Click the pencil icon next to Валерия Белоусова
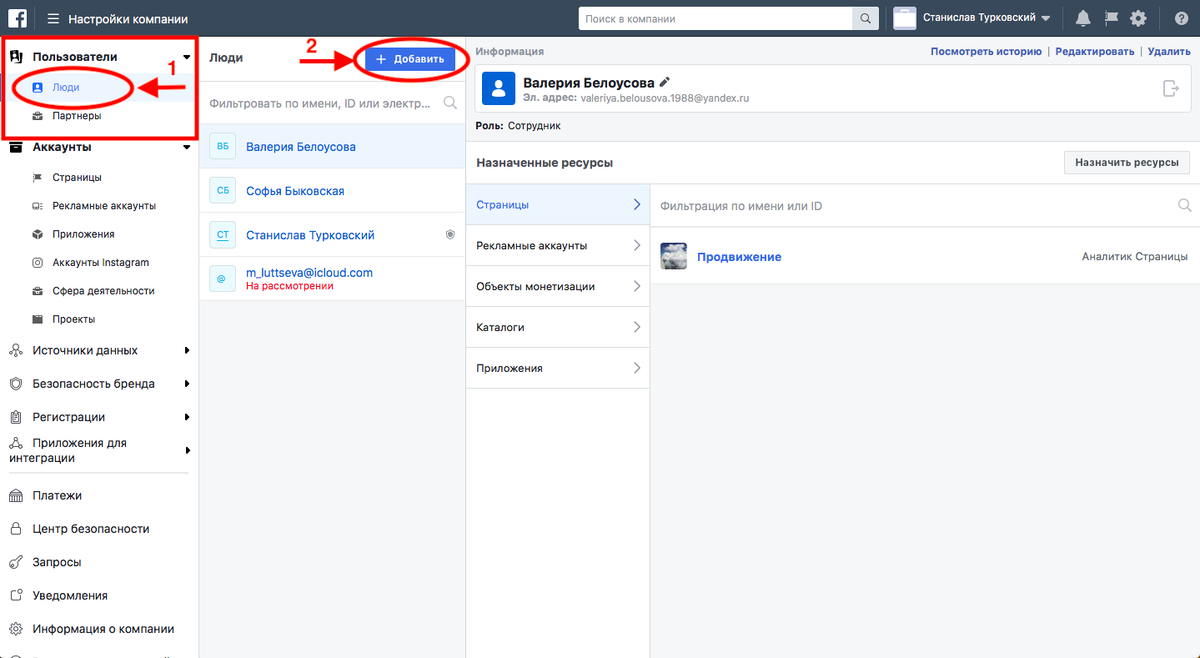 pos(665,82)
